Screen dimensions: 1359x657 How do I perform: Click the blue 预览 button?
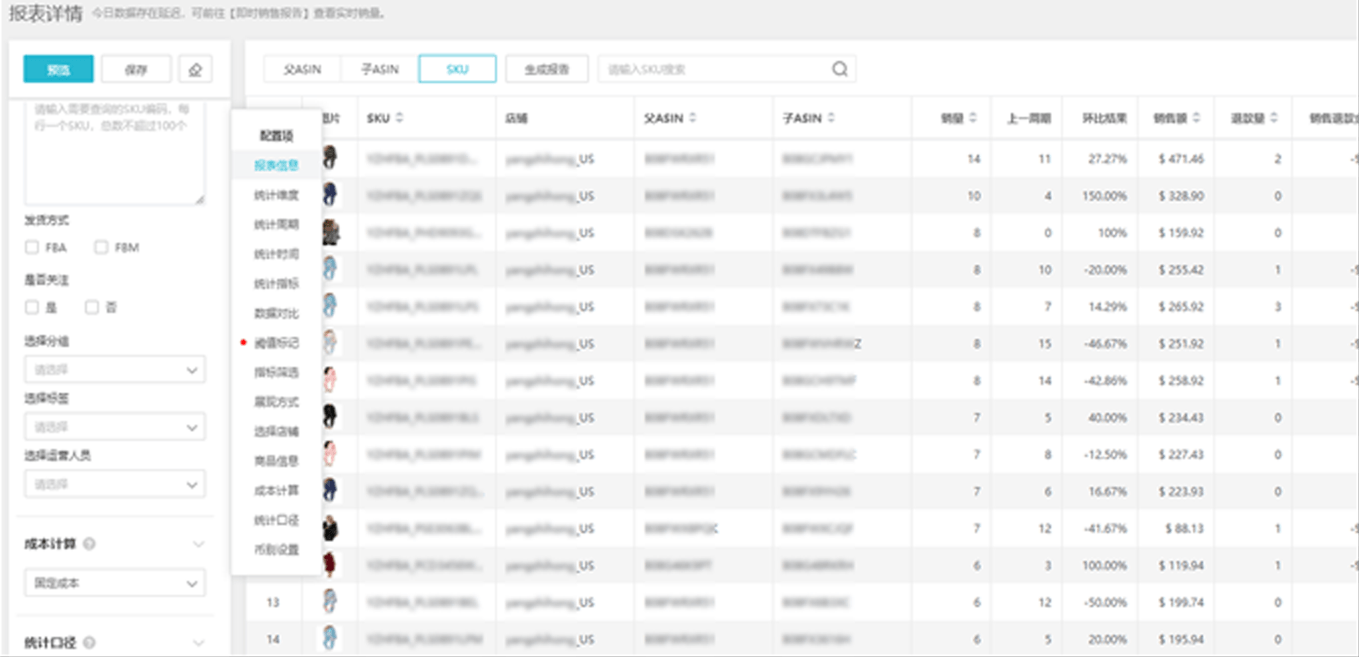tap(58, 69)
